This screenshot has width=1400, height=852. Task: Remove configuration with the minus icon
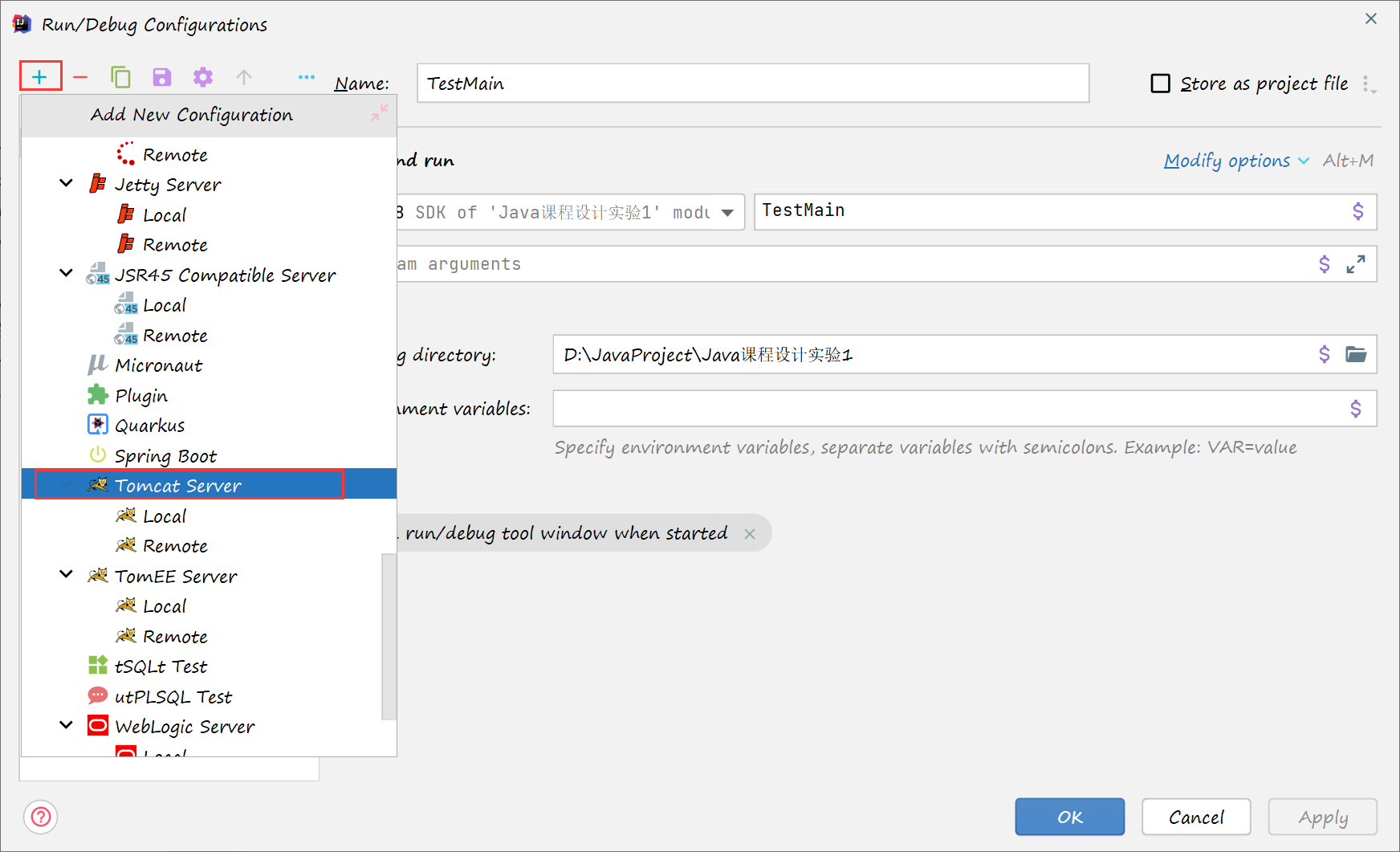[80, 77]
